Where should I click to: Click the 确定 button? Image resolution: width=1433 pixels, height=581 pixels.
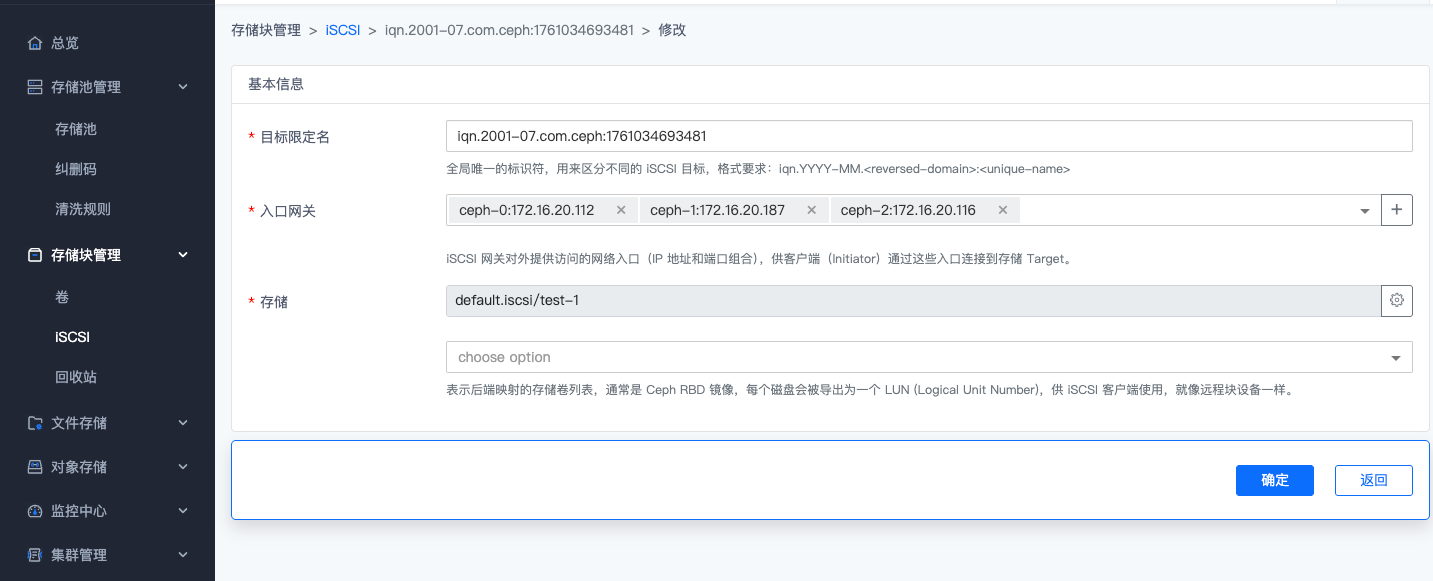point(1274,480)
